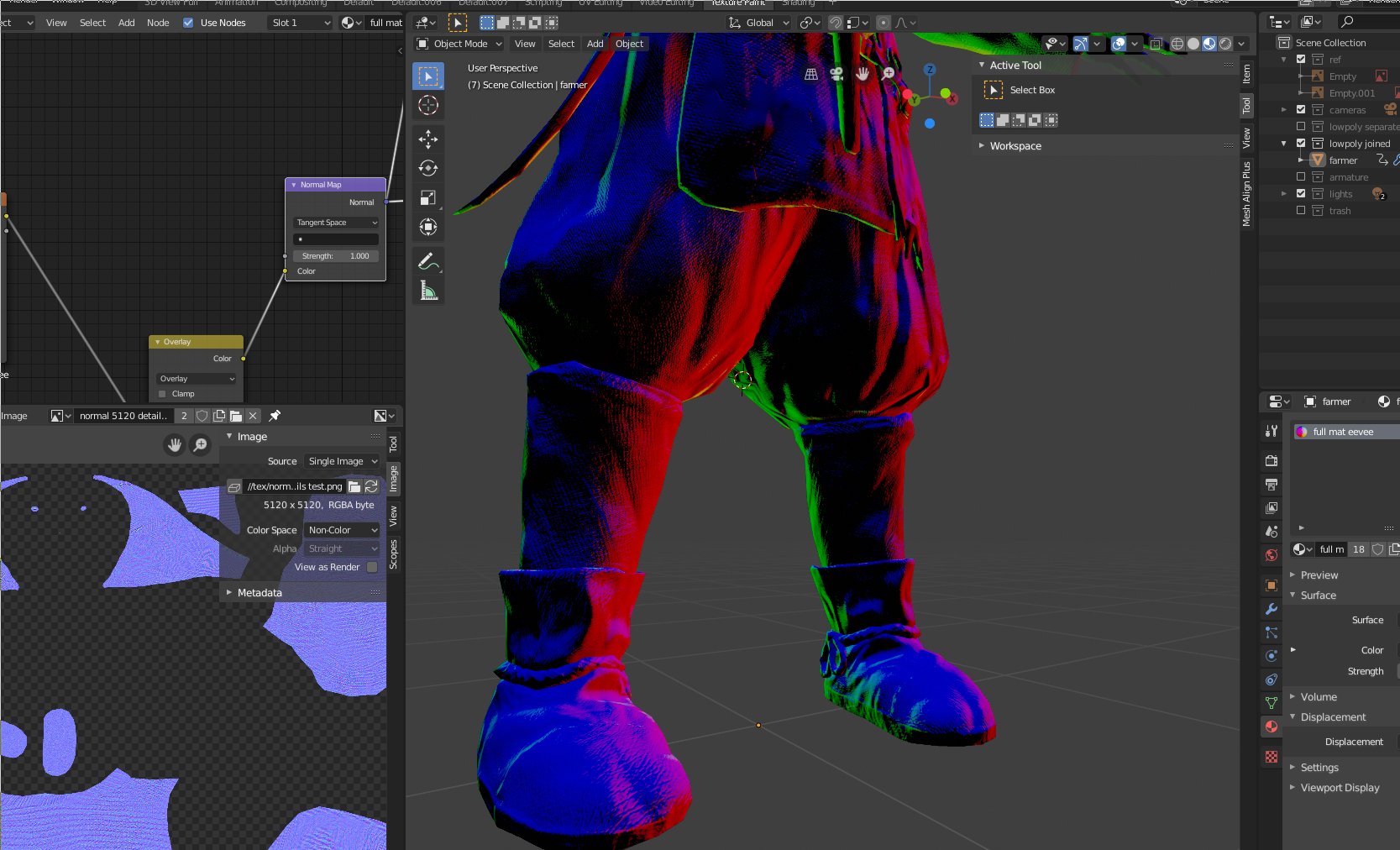Enable the armature collection checkbox
This screenshot has height=850, width=1400.
(1301, 177)
